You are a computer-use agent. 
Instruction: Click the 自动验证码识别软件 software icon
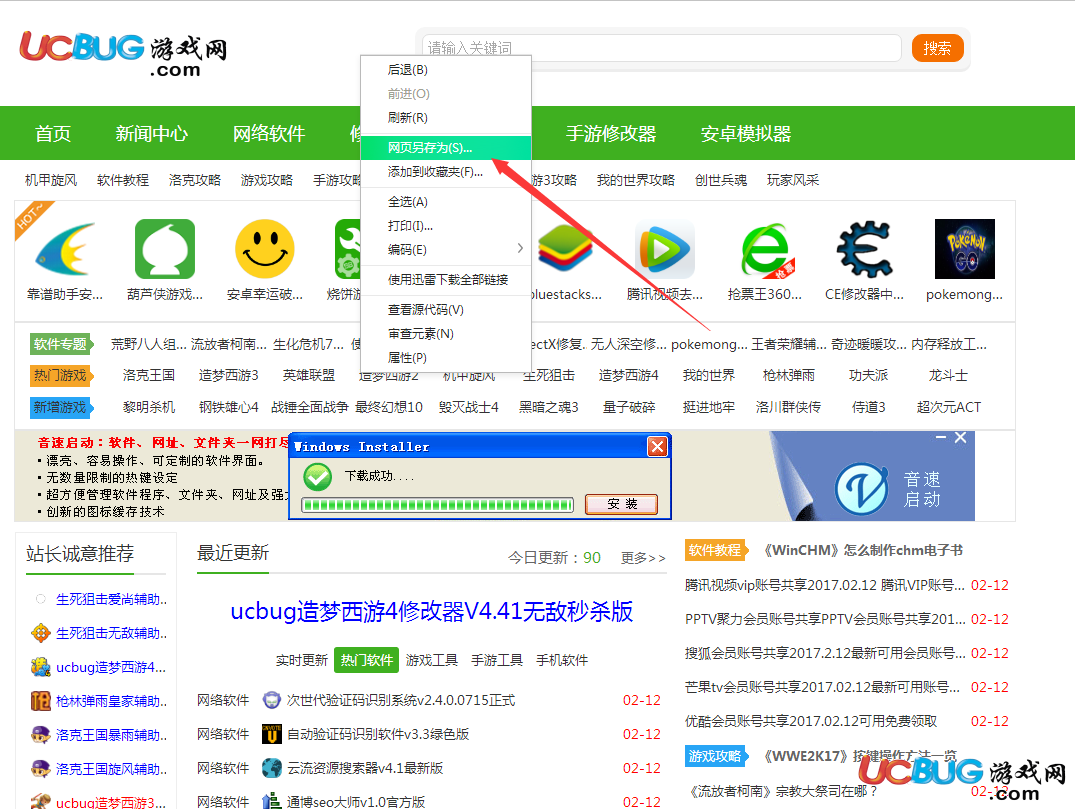click(272, 734)
